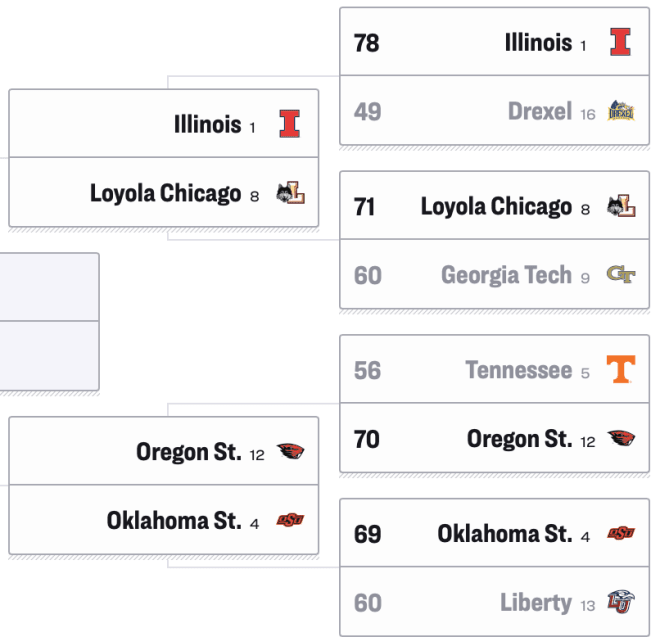This screenshot has height=637, width=660.
Task: Click the Liberty LU eagle logo
Action: coord(621,601)
